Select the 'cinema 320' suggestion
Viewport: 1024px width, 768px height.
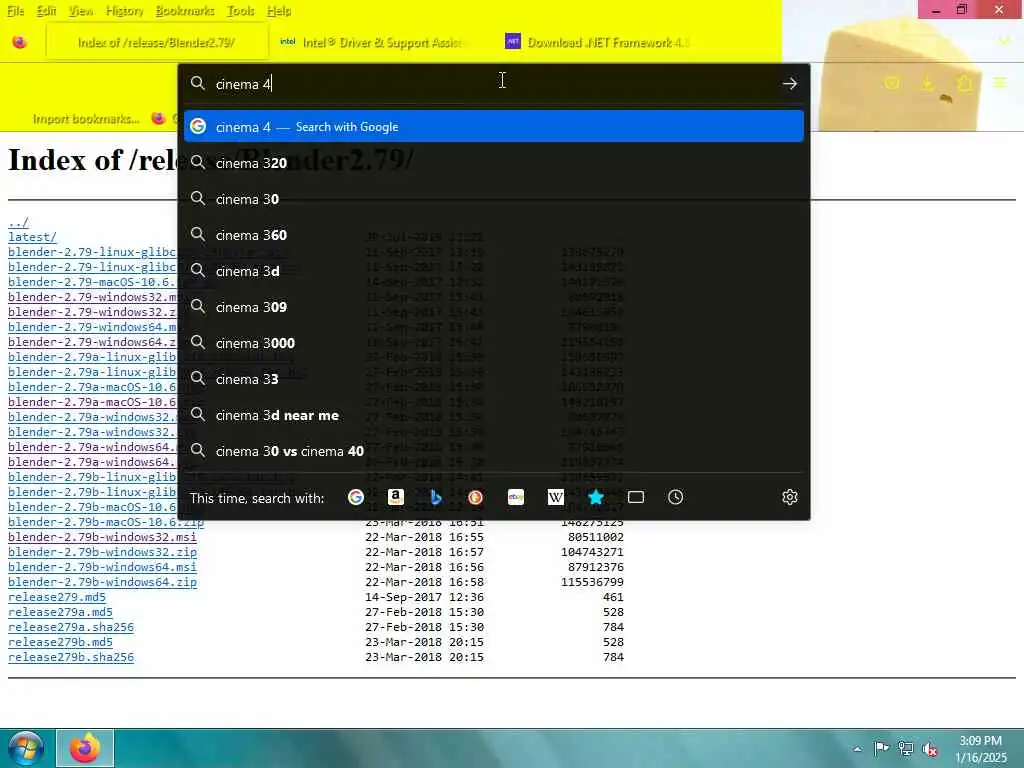coord(494,163)
